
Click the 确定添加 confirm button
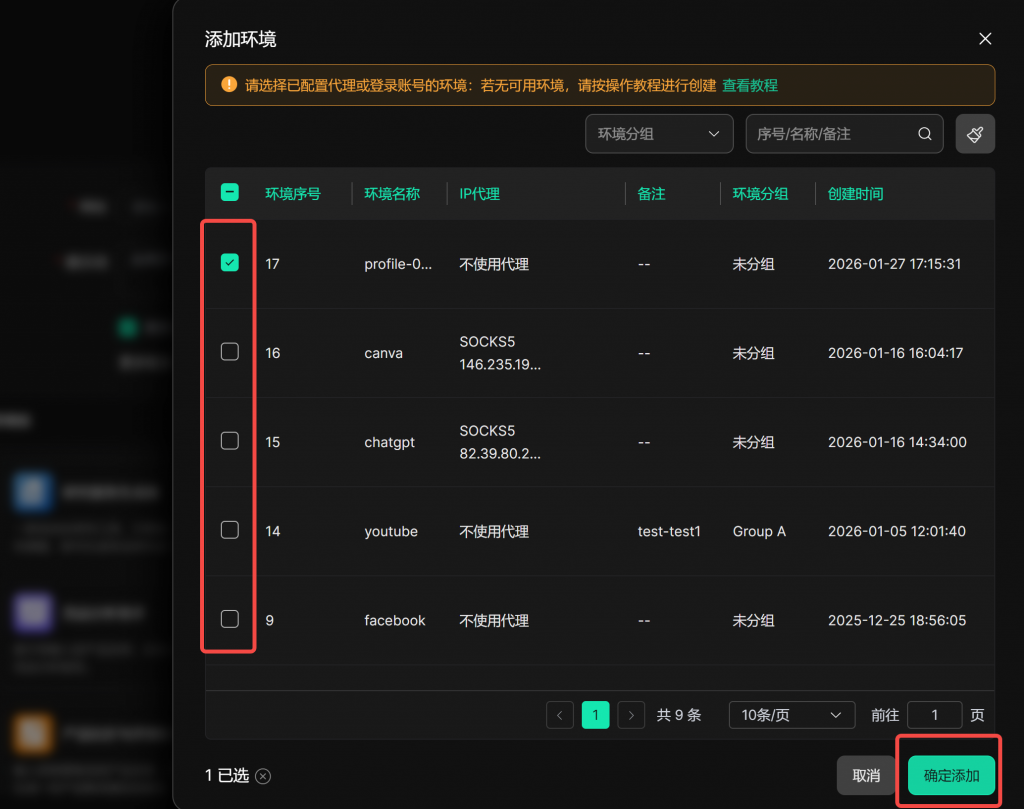click(x=951, y=775)
